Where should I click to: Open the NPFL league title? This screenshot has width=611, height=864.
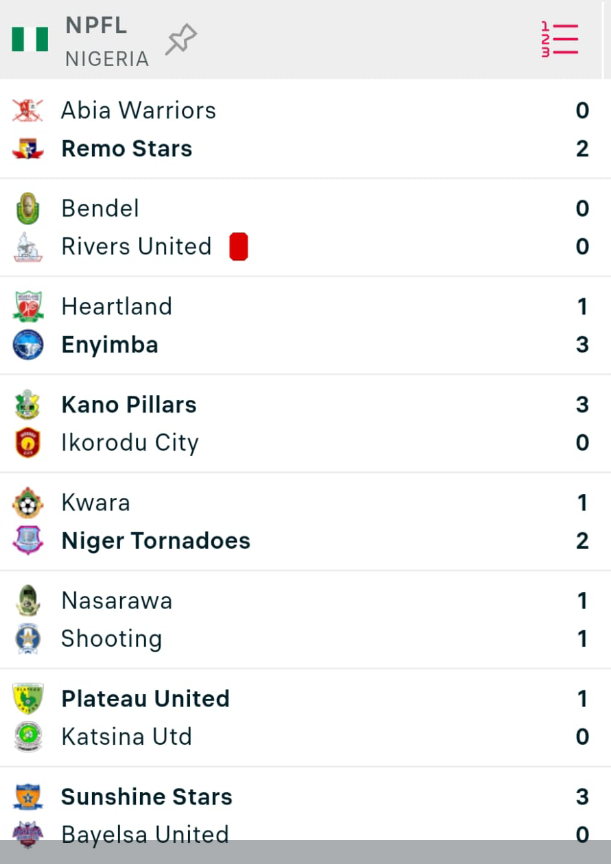(96, 26)
